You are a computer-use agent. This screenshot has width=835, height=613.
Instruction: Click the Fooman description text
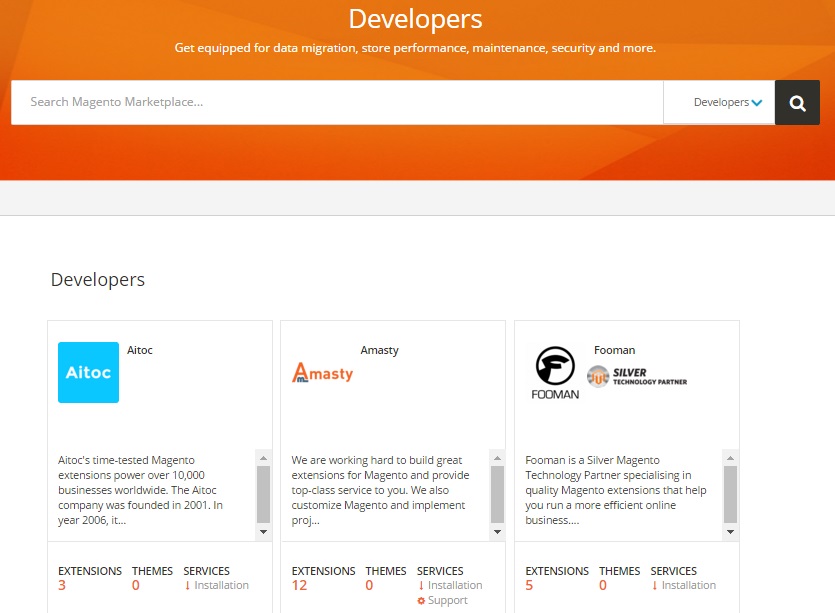click(616, 490)
